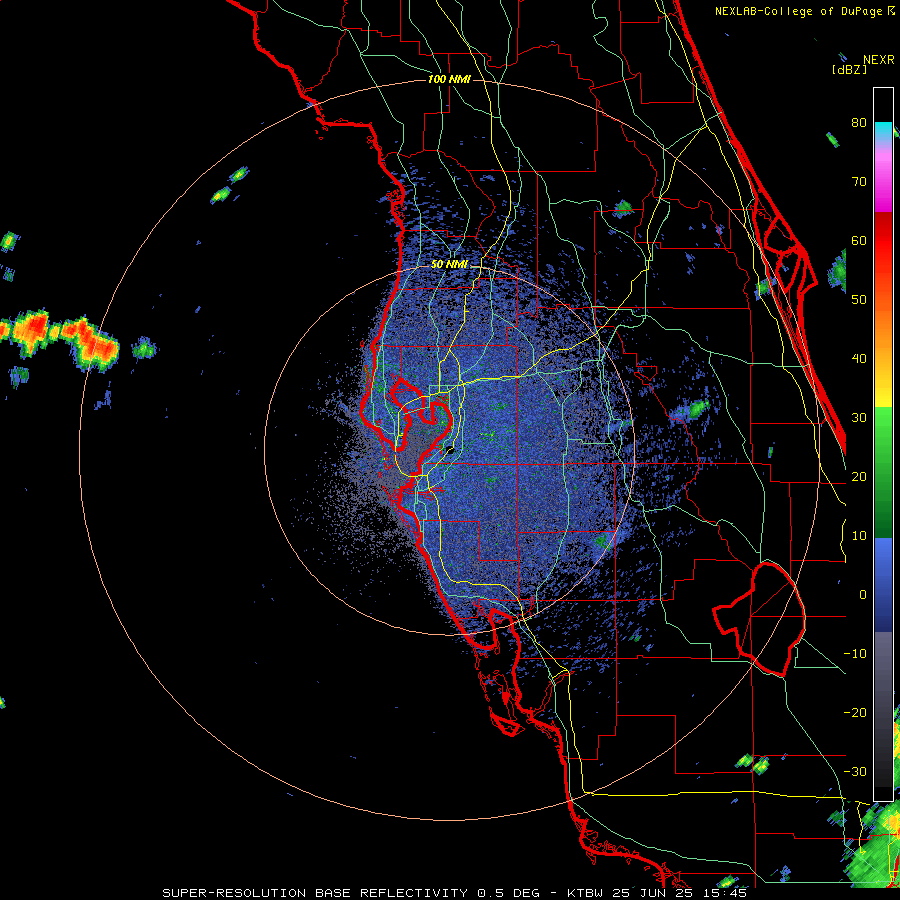Click the -30 value on the dBZ scale
The height and width of the screenshot is (900, 900).
[855, 771]
